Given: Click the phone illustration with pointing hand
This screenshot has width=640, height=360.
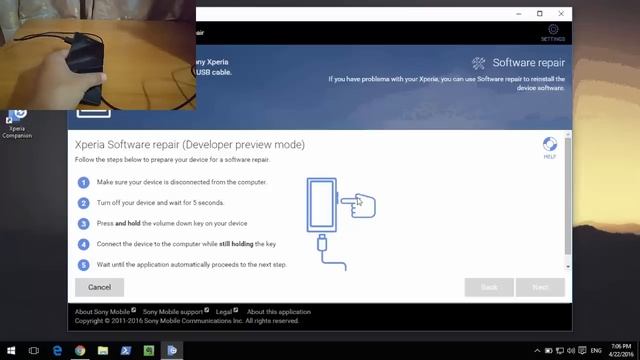Looking at the screenshot, I should point(341,224).
